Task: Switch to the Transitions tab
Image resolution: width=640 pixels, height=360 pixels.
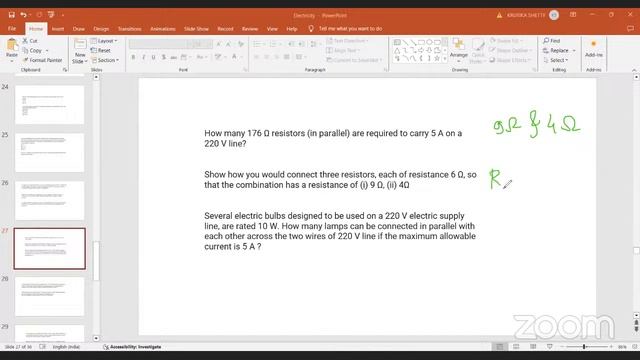Action: pos(129,29)
